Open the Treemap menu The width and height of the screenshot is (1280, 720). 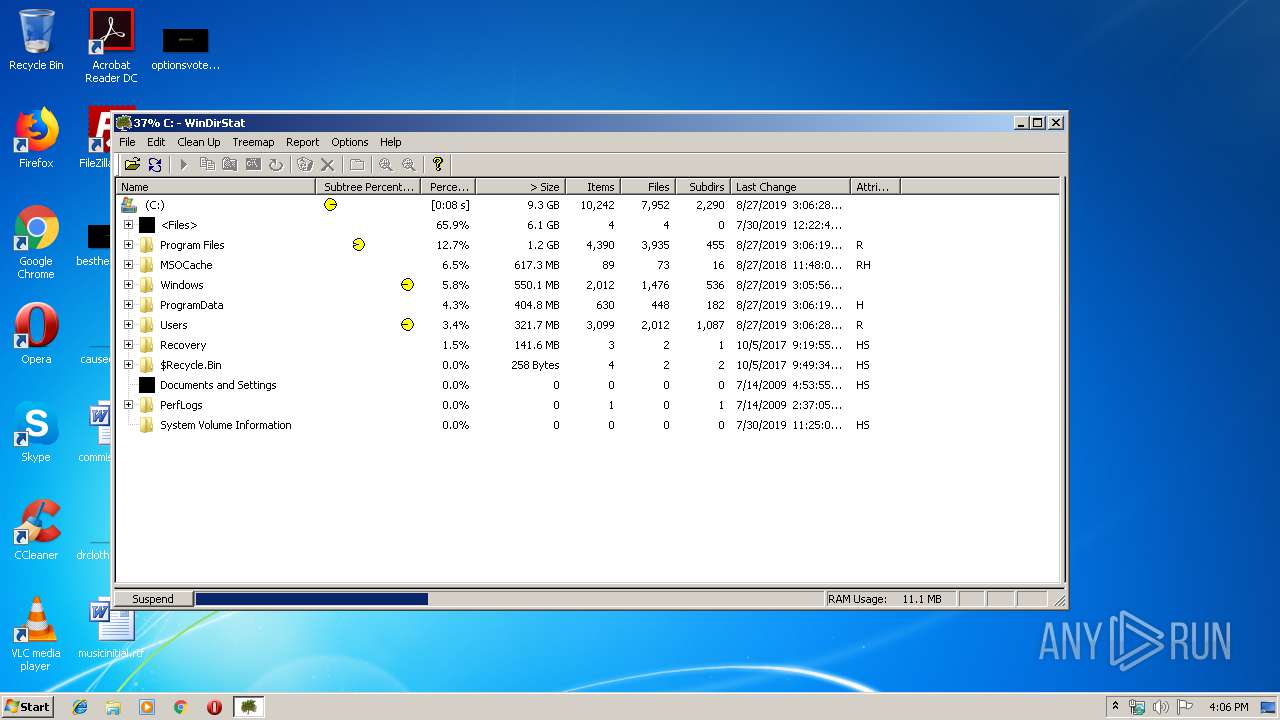[253, 142]
